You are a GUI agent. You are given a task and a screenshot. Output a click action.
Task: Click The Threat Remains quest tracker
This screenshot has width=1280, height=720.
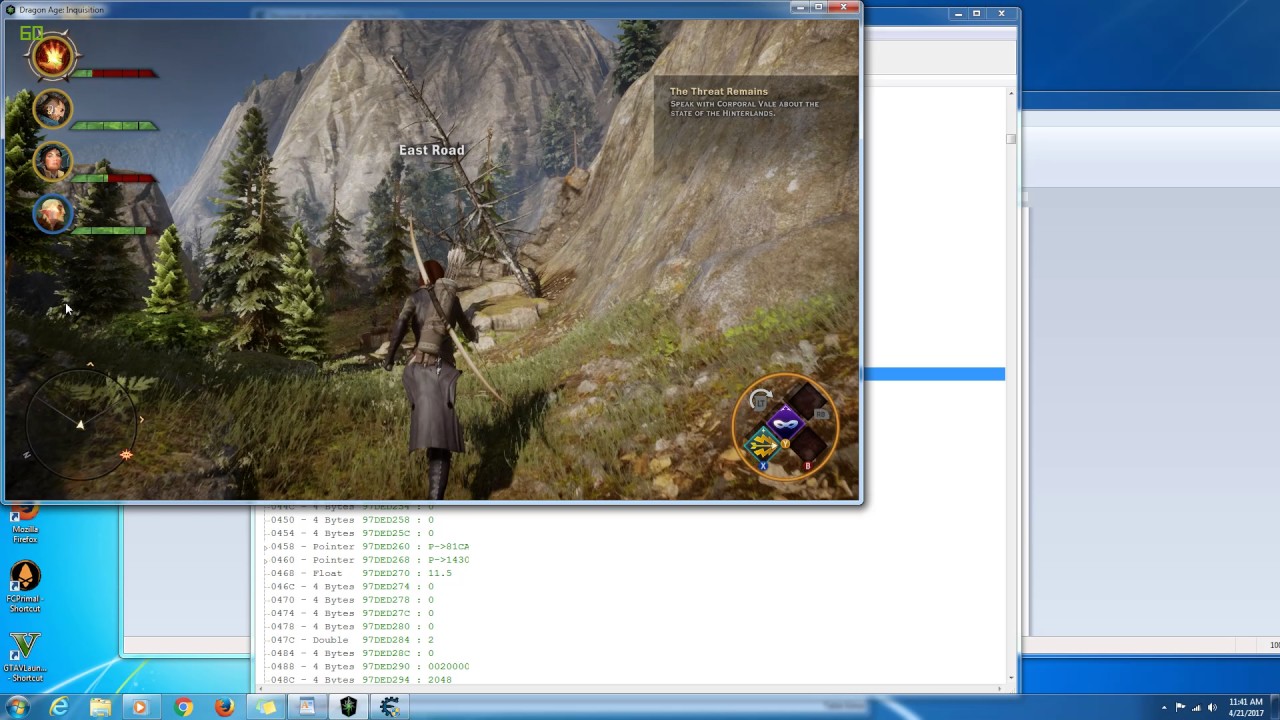click(x=756, y=102)
